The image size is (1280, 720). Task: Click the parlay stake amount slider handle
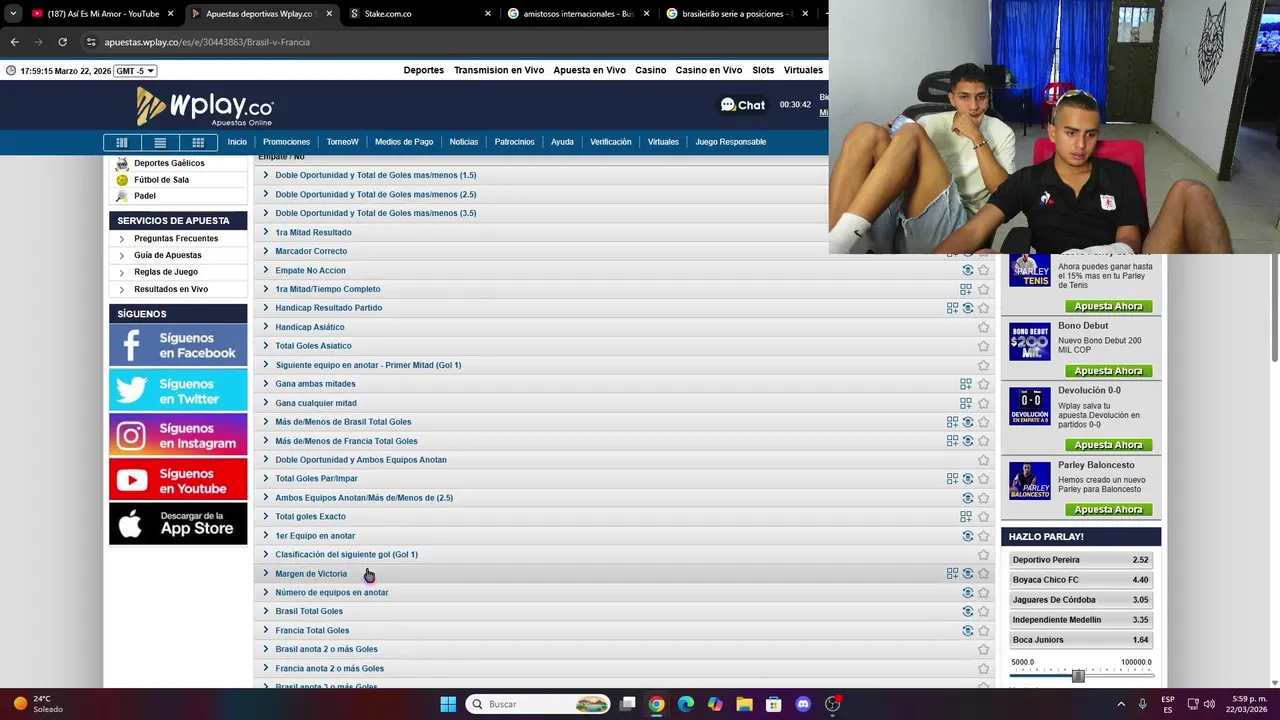tap(1078, 676)
